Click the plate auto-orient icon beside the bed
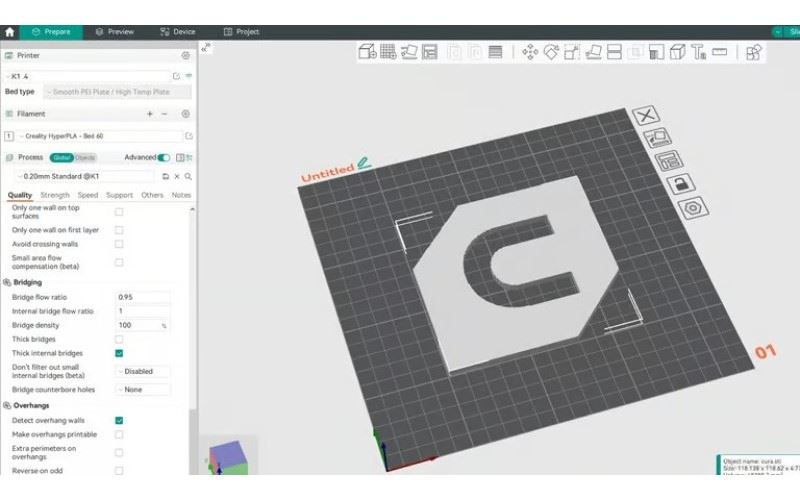Screen dimensions: 800x500 tap(657, 138)
